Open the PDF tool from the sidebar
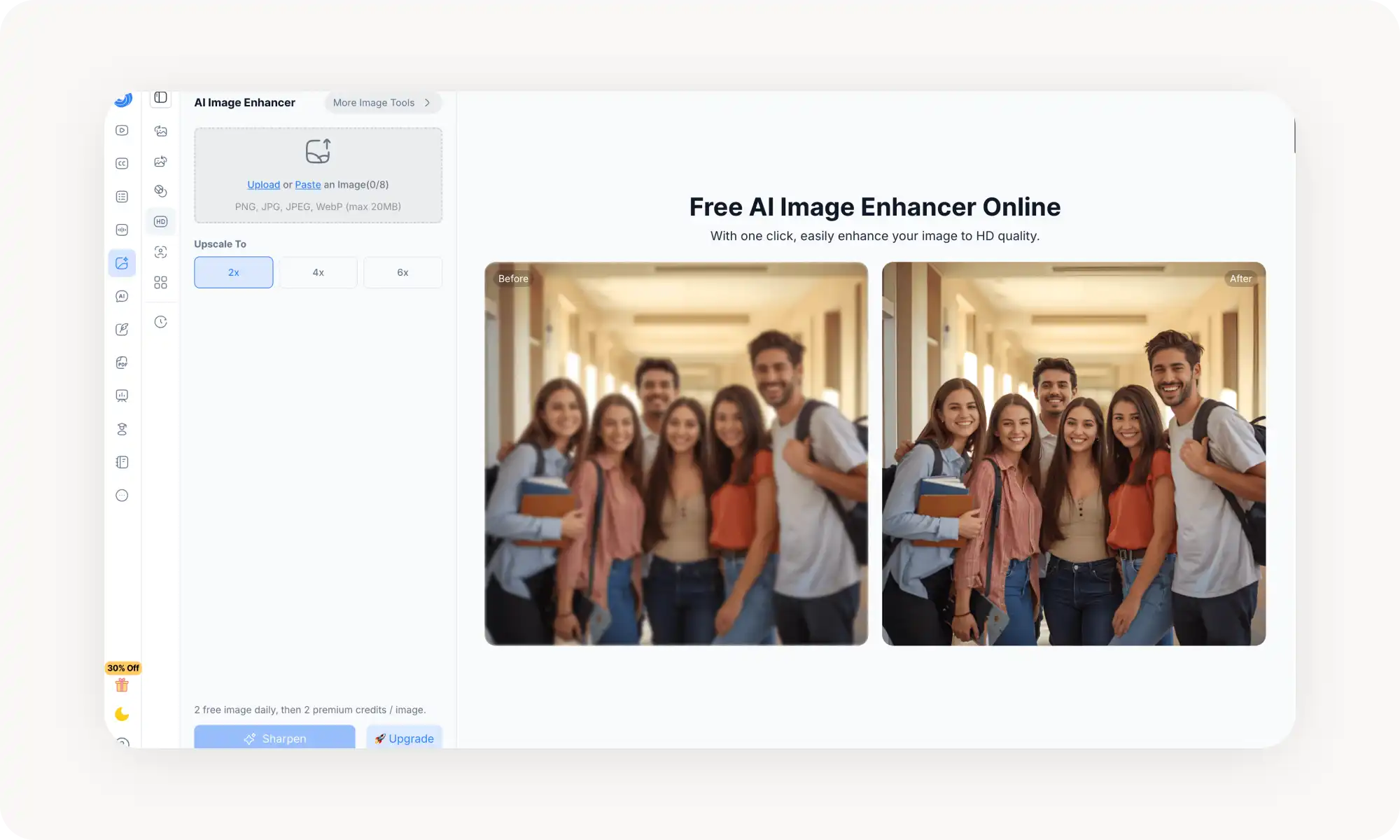 (x=122, y=363)
